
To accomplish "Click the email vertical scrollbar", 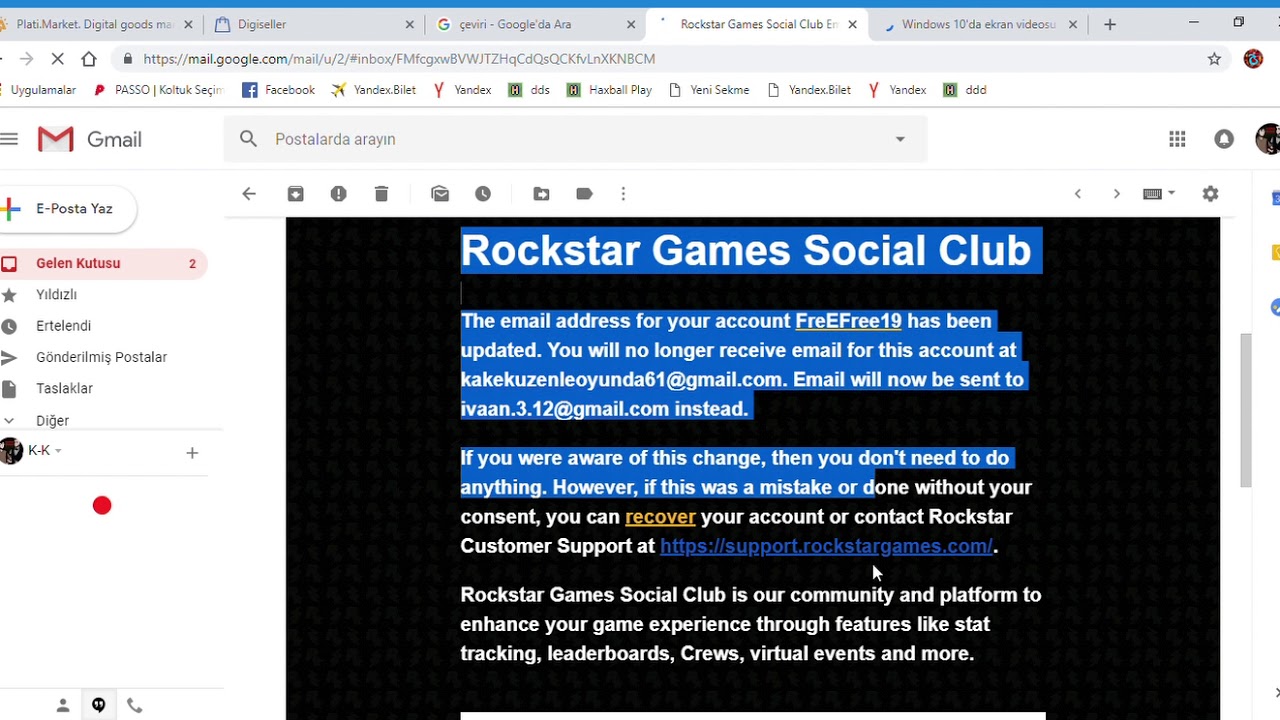I will [x=1245, y=410].
